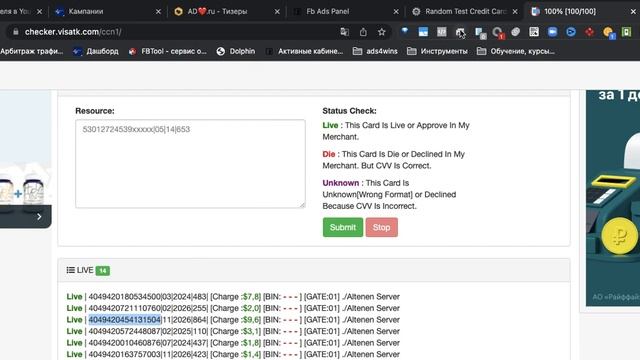
Task: Click the gray chain-link extension icon
Action: (x=516, y=32)
